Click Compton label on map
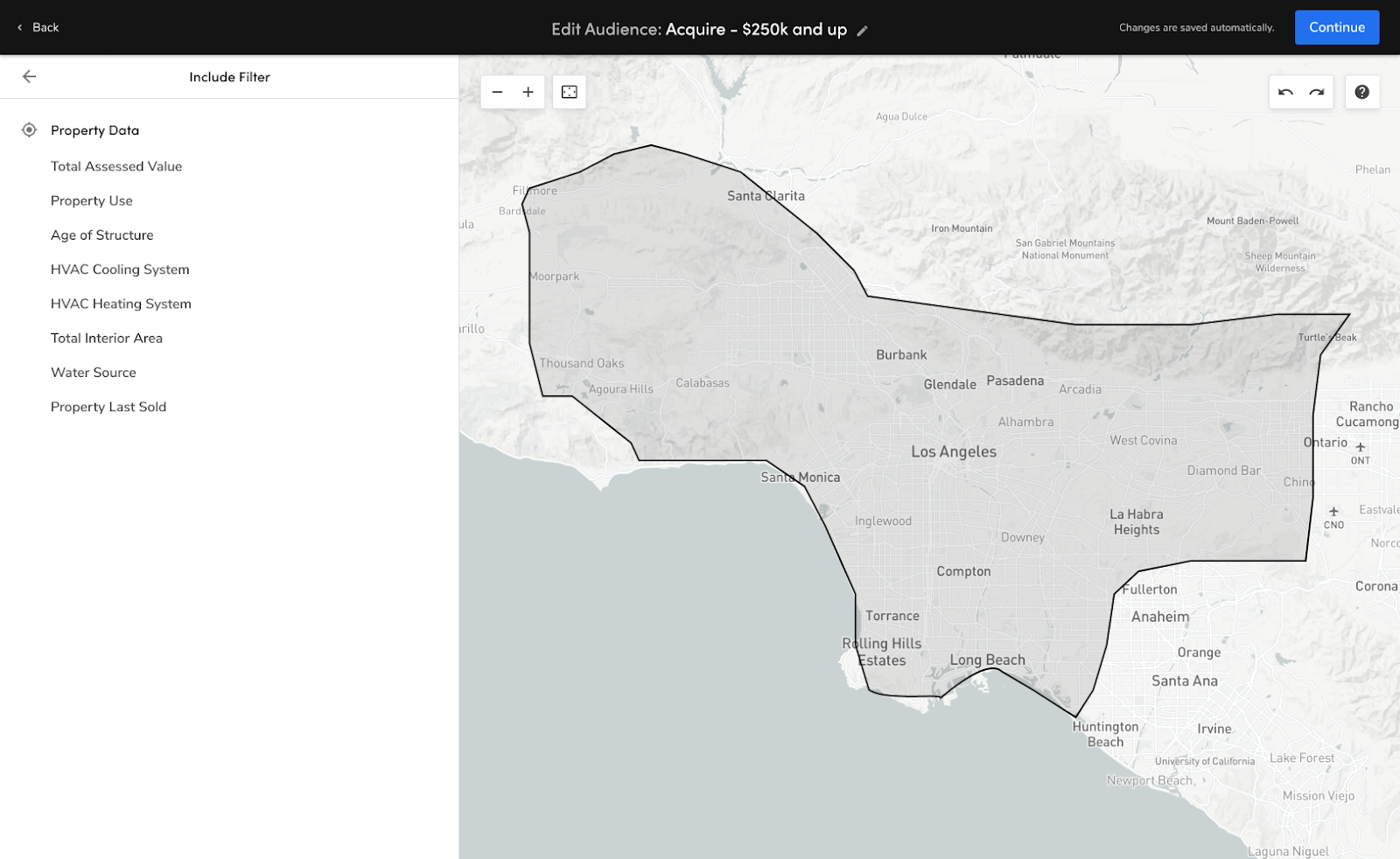This screenshot has width=1400, height=859. (963, 571)
